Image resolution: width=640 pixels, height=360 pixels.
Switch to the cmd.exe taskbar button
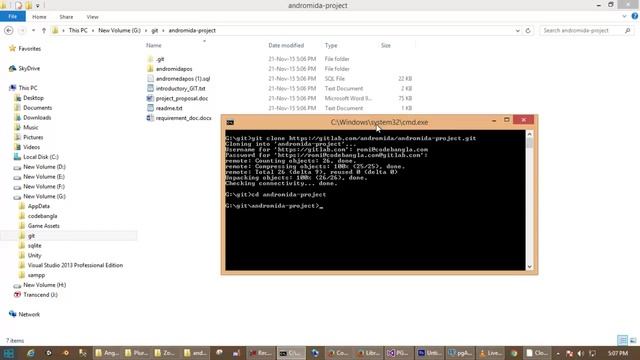coord(291,353)
